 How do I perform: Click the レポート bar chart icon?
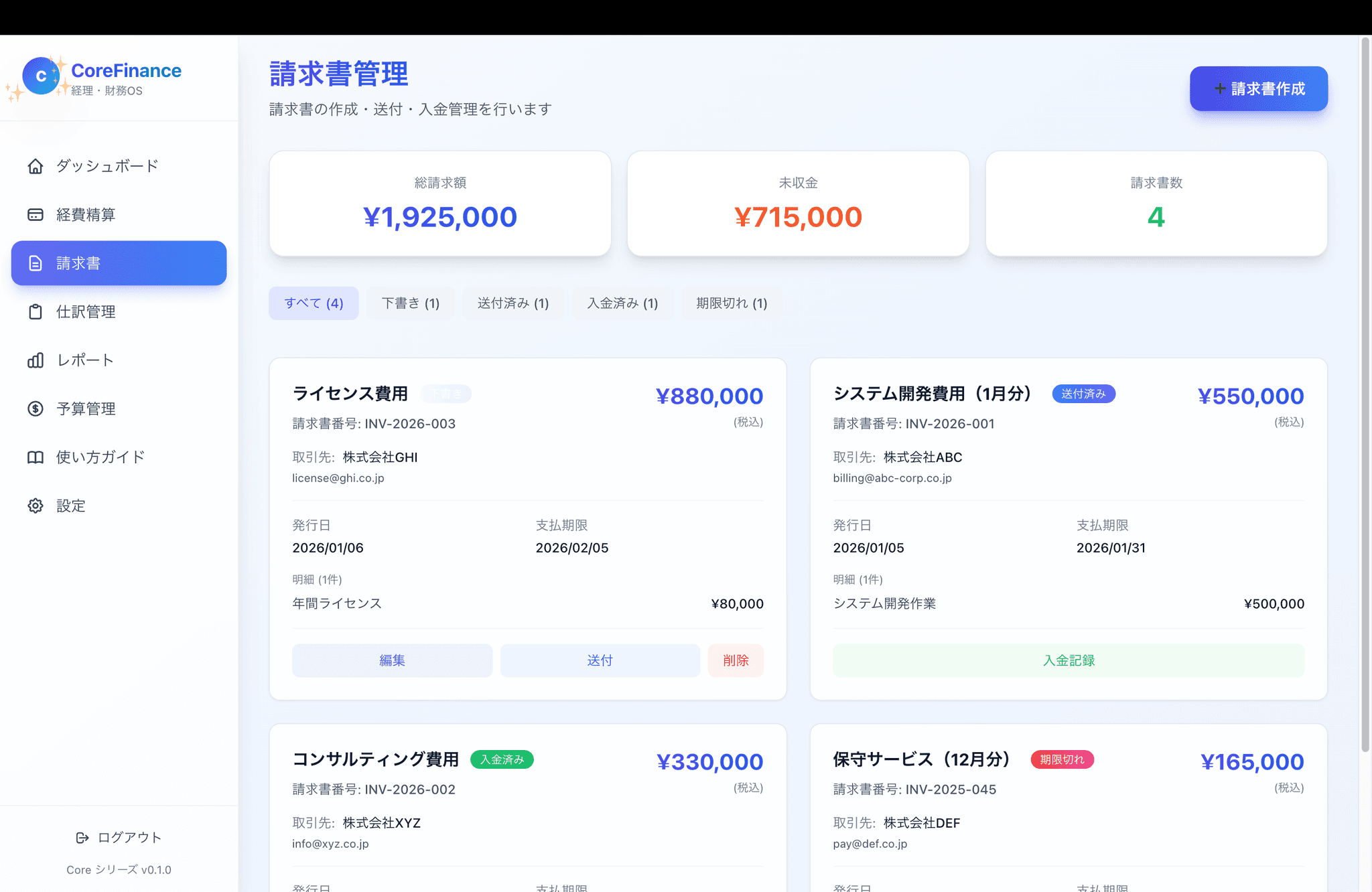pyautogui.click(x=36, y=360)
